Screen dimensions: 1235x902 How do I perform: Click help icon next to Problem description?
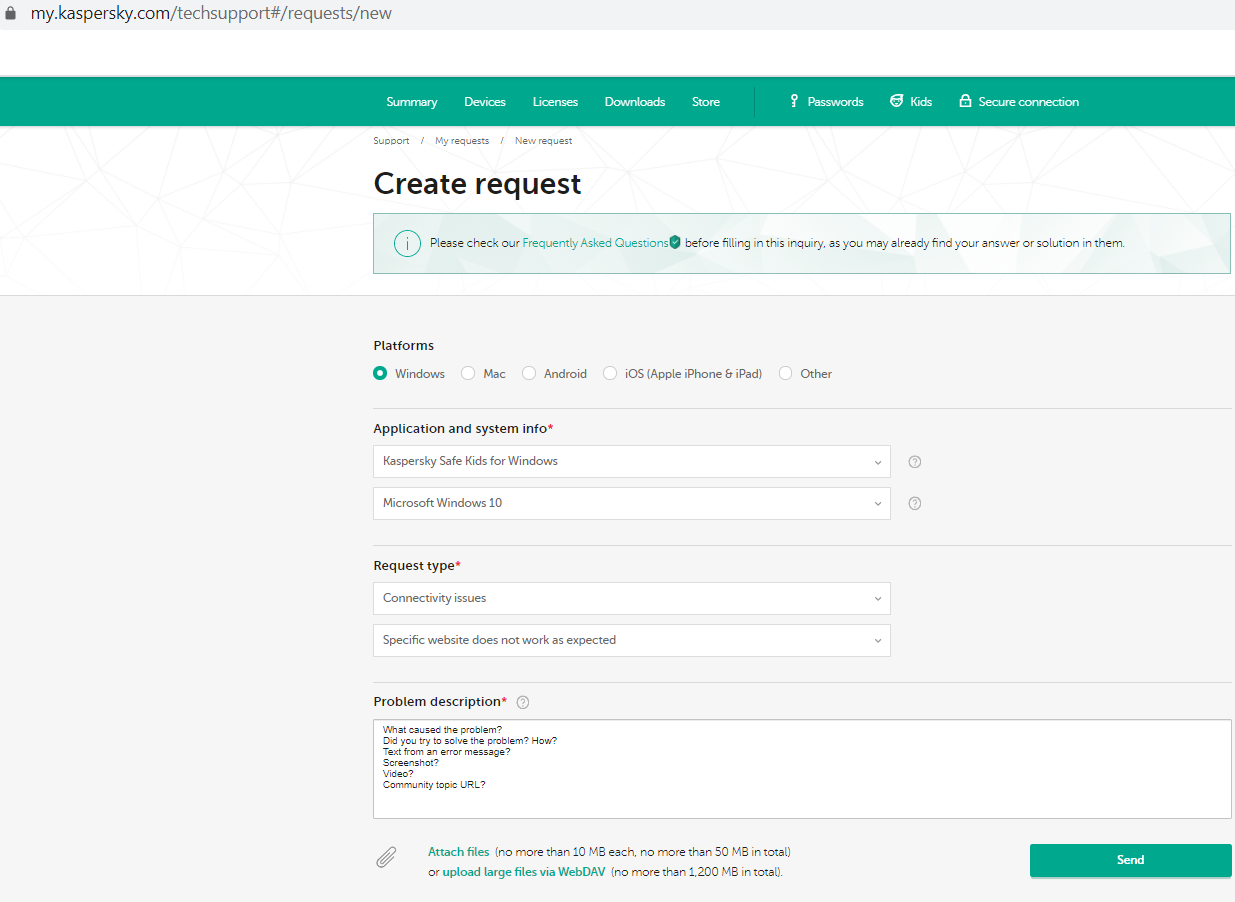[x=523, y=702]
